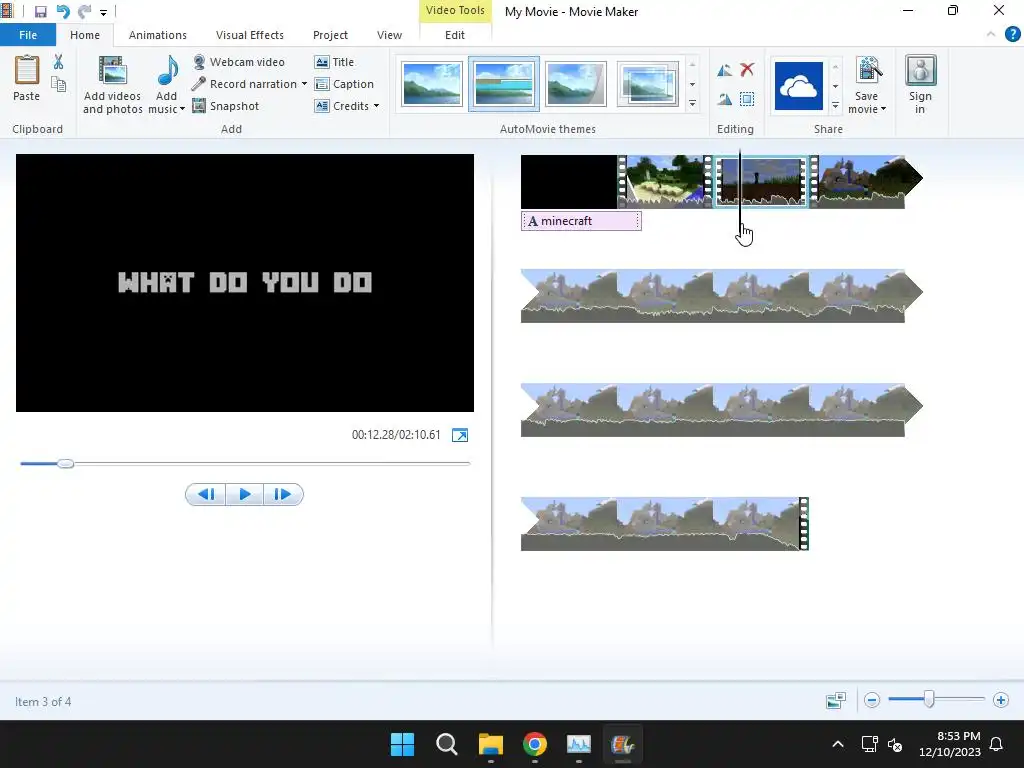This screenshot has width=1024, height=768.
Task: Change thumbnail size icon in status bar
Action: pyautogui.click(x=836, y=700)
